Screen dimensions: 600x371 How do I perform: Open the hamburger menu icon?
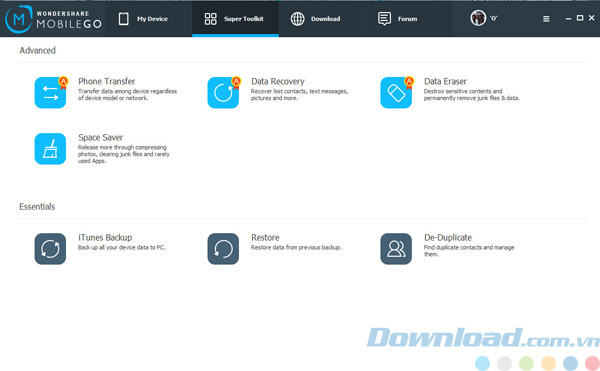click(546, 19)
